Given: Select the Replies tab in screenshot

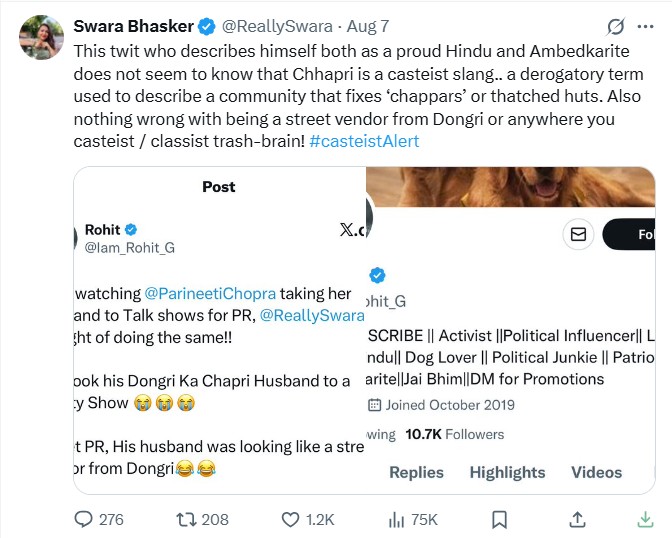Looking at the screenshot, I should 416,472.
